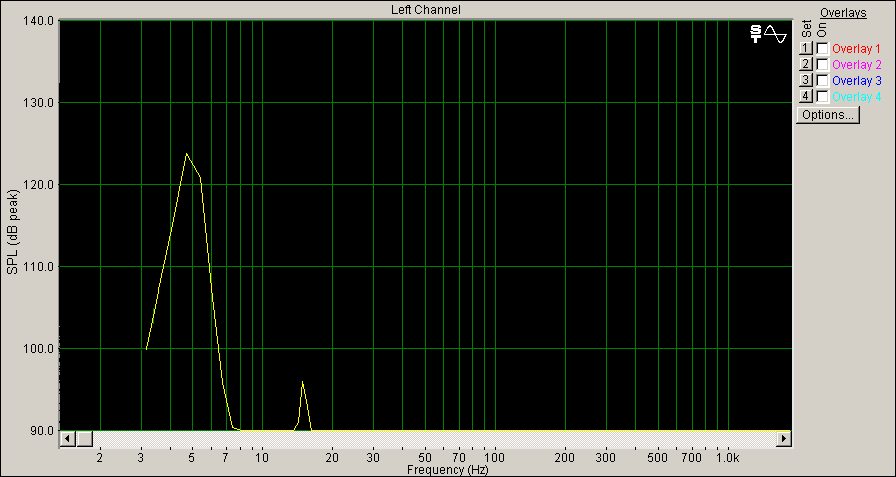
Task: Open the Options... dialog
Action: (827, 115)
